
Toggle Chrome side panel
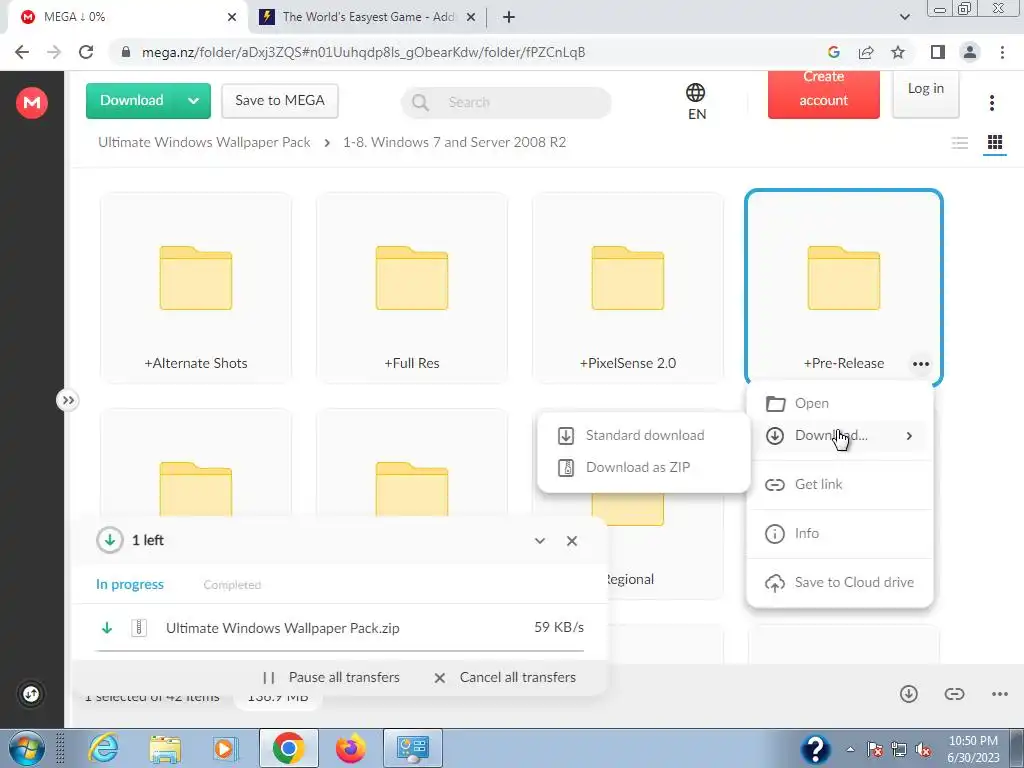pyautogui.click(x=938, y=52)
